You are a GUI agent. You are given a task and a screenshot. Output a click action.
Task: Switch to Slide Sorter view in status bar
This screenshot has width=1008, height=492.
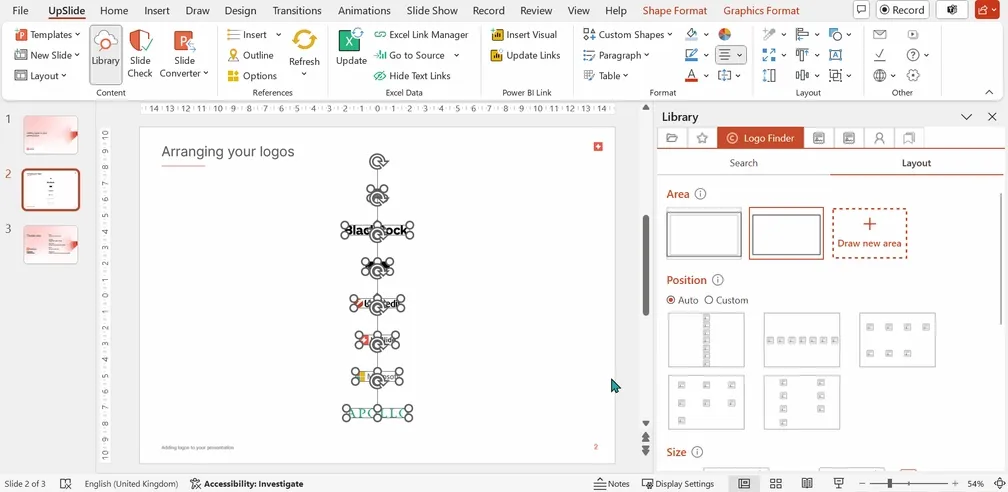click(775, 484)
